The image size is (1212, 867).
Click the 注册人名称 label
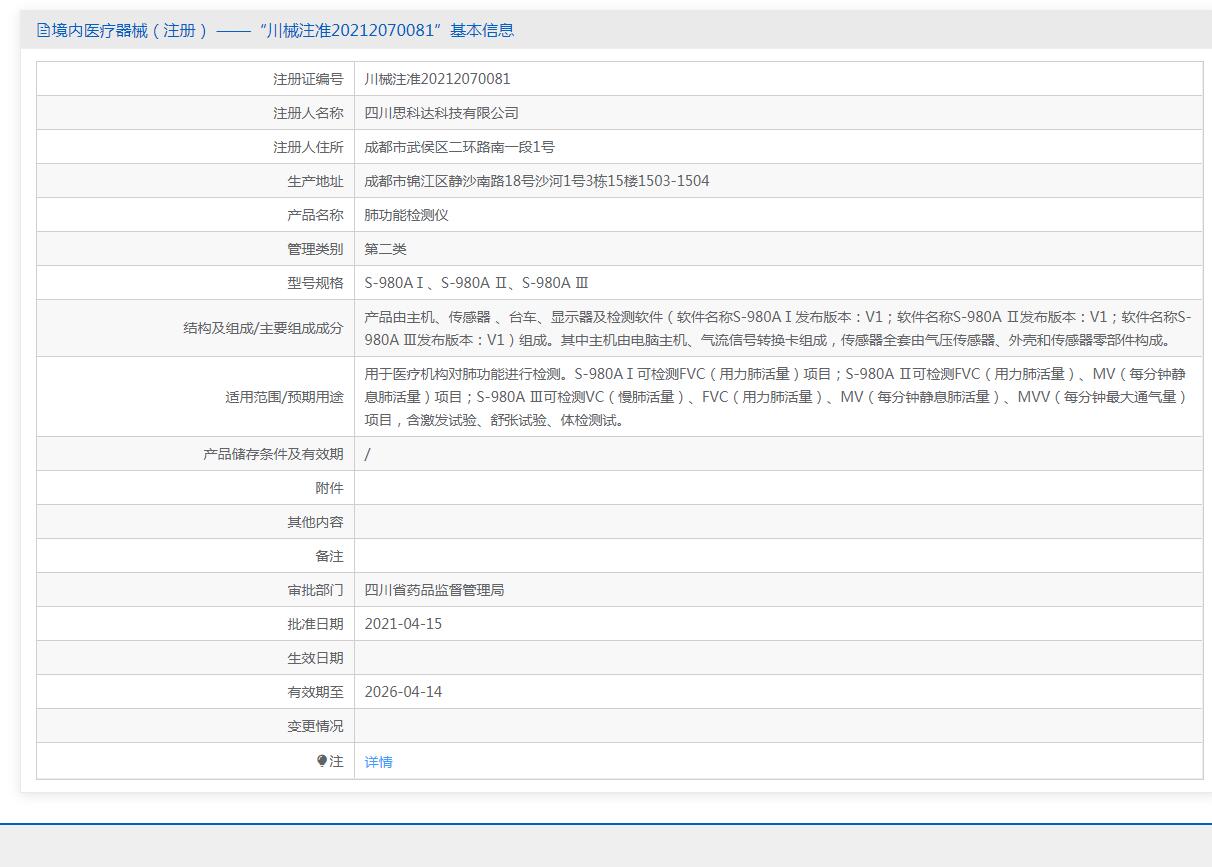click(308, 113)
